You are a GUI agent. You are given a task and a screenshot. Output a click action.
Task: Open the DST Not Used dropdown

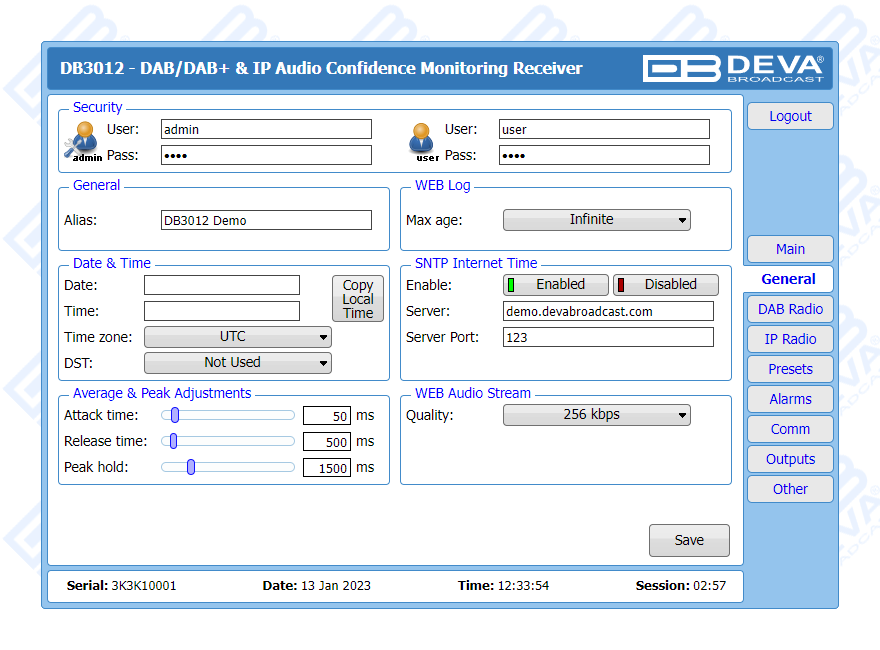pyautogui.click(x=238, y=363)
